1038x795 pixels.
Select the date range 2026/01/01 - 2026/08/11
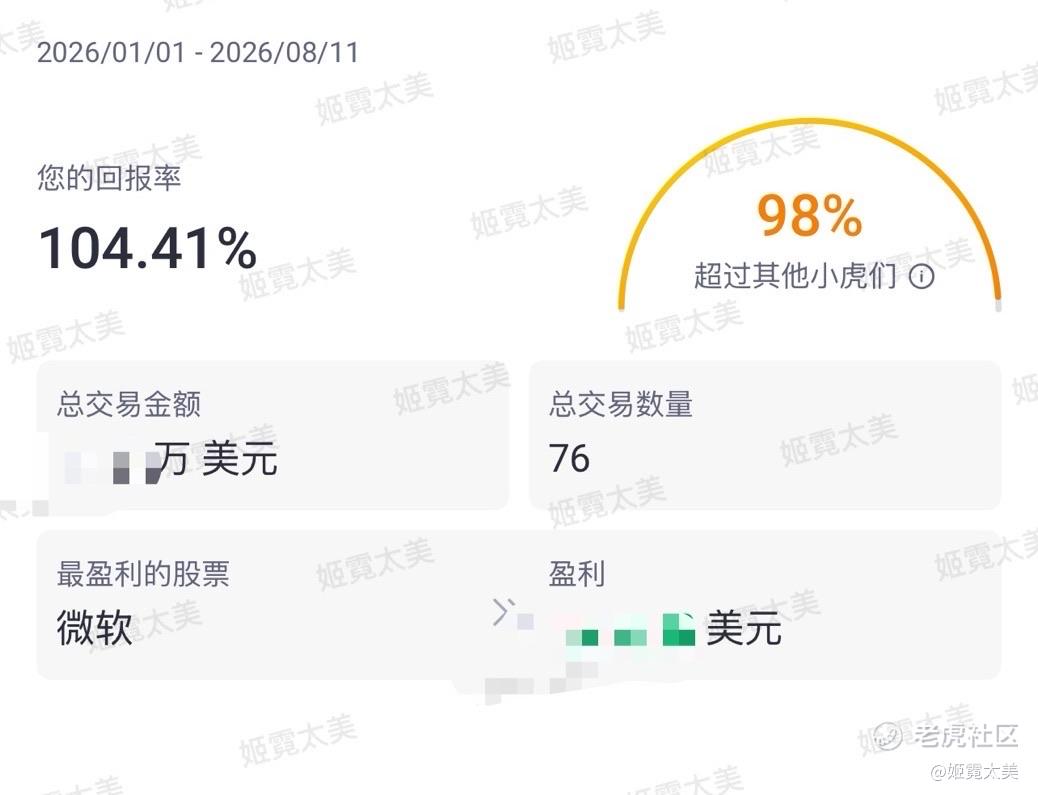198,52
